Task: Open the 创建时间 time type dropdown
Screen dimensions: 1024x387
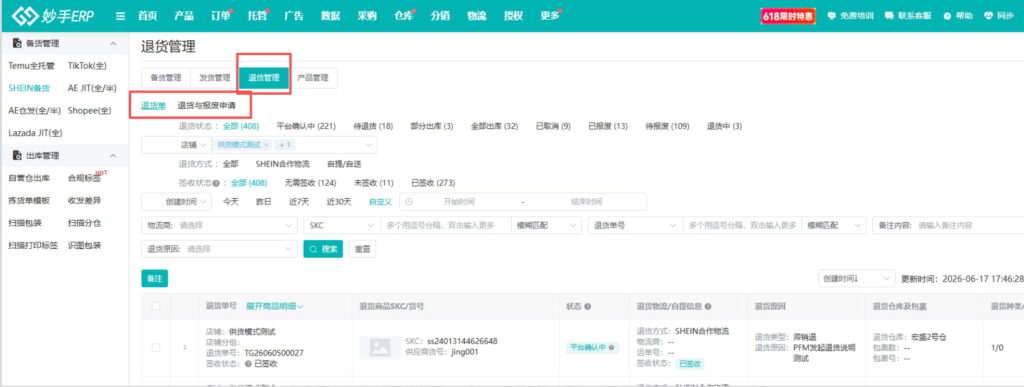Action: coord(176,202)
